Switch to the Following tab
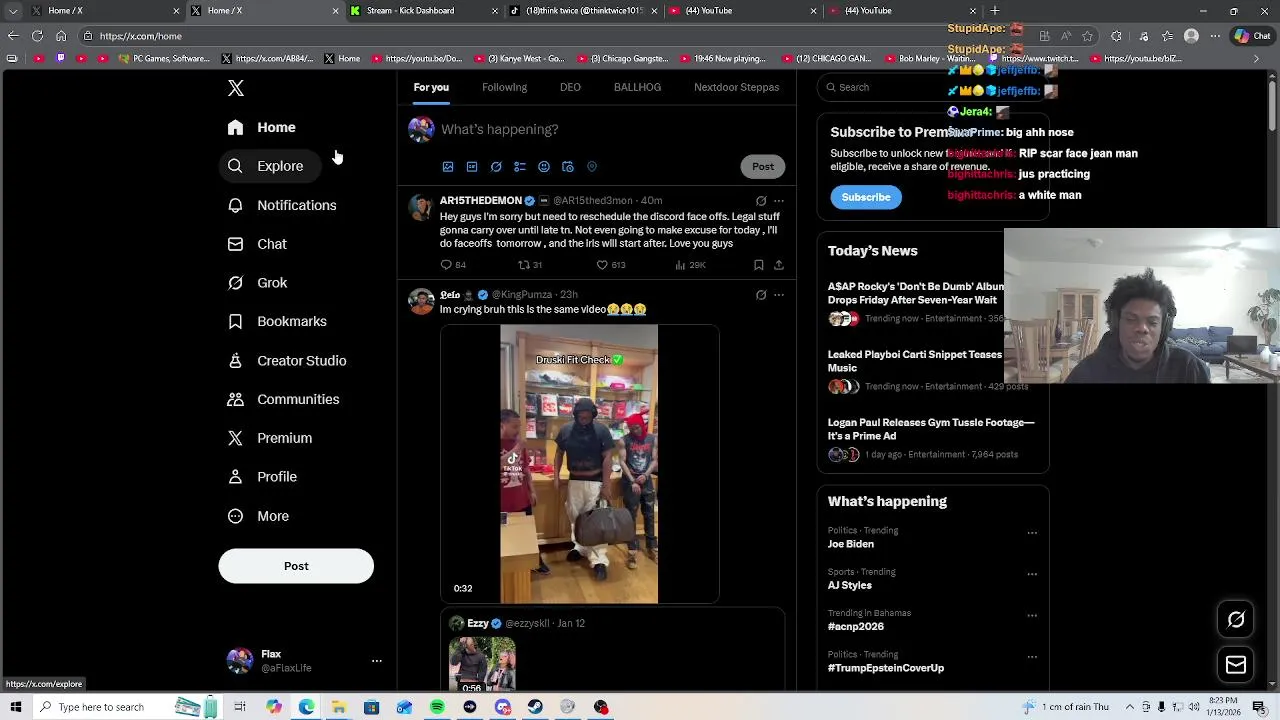1280x720 pixels. (504, 87)
